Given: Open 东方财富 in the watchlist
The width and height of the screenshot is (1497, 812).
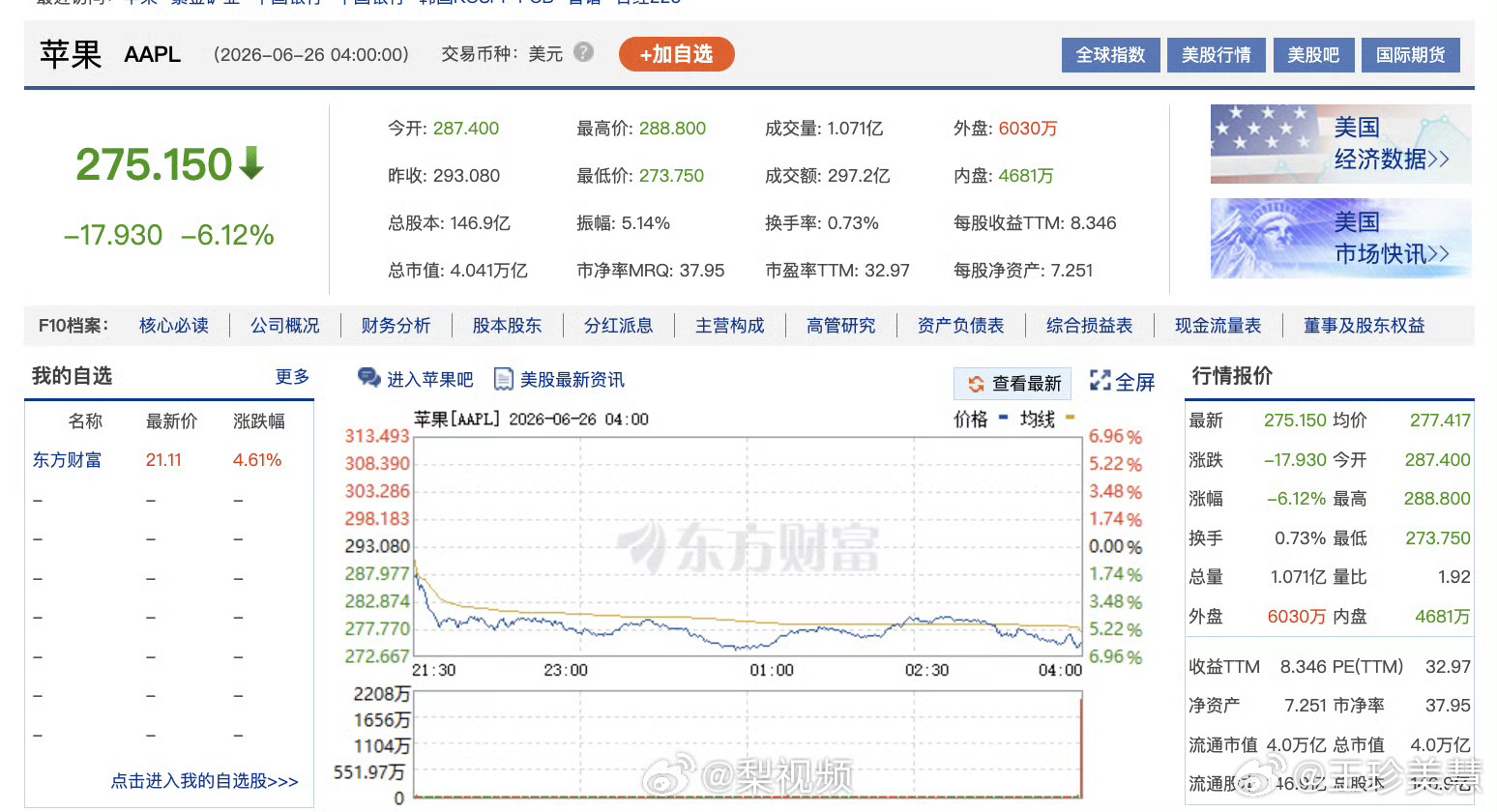Looking at the screenshot, I should point(67,460).
